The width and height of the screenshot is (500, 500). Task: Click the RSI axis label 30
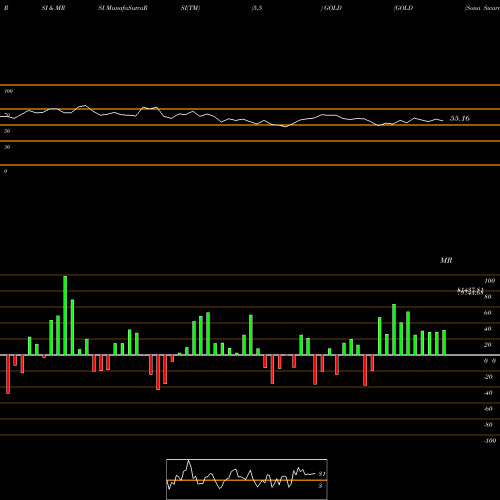click(x=7, y=147)
